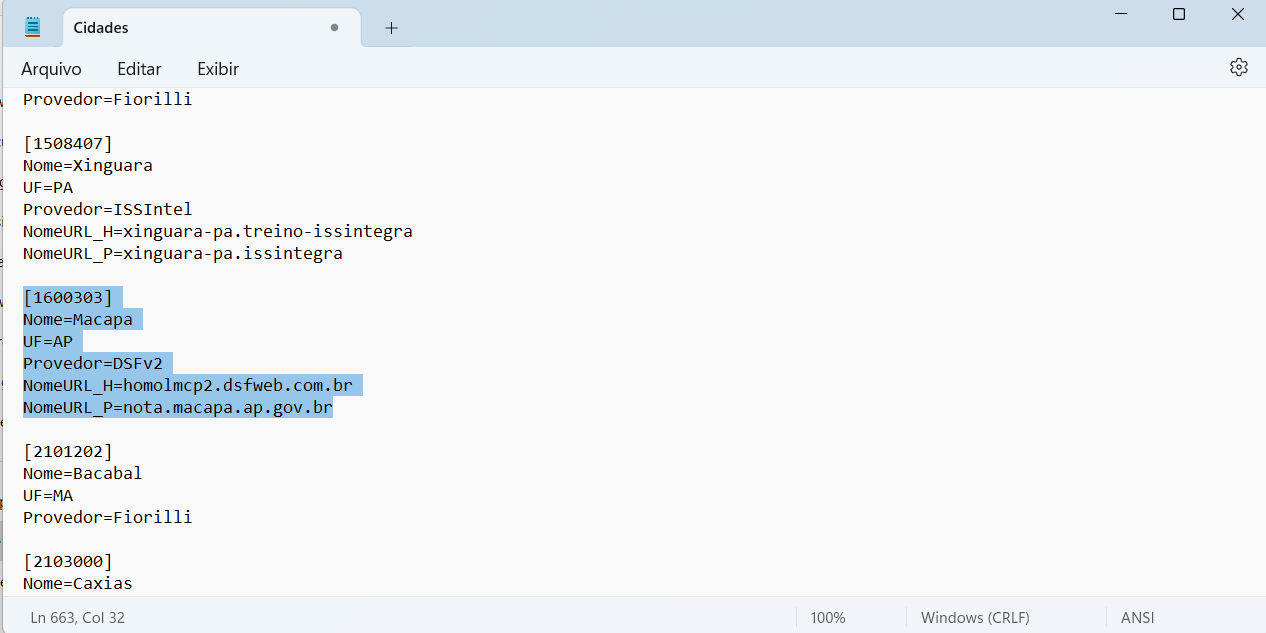The image size is (1266, 633).
Task: Click the line Nome=Caxias
Action: [x=78, y=583]
